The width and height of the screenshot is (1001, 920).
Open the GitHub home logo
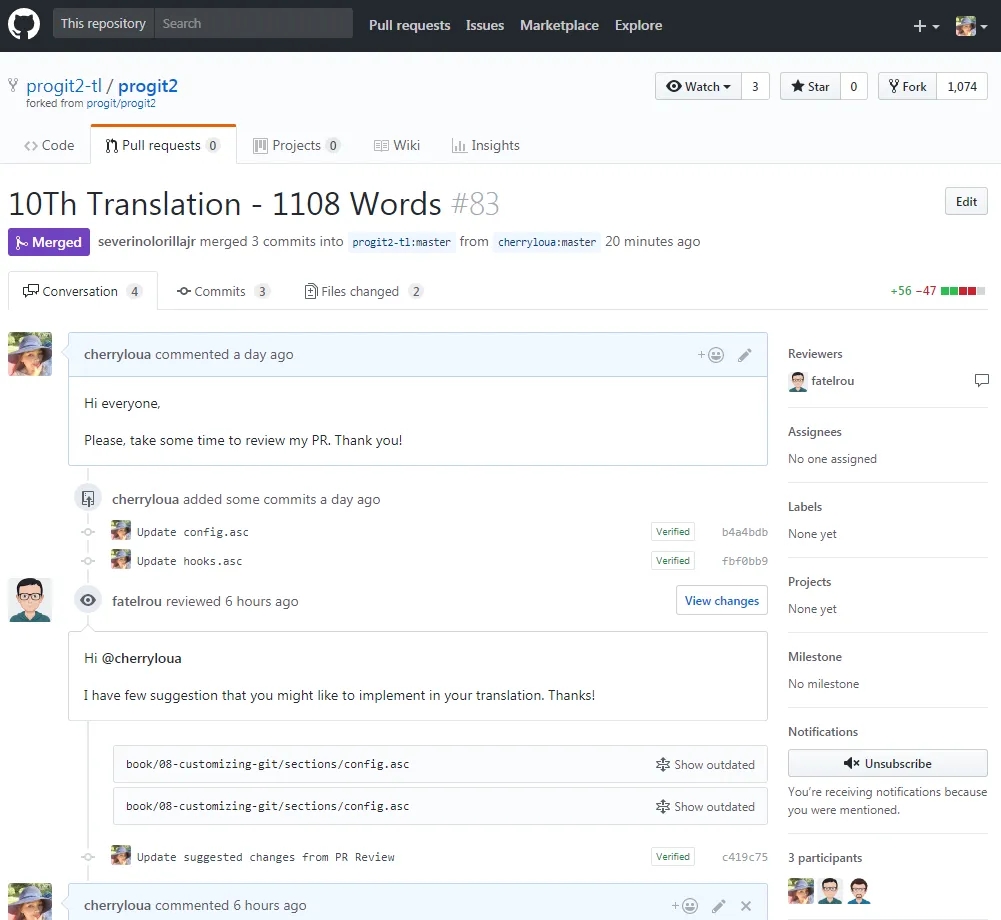(24, 25)
